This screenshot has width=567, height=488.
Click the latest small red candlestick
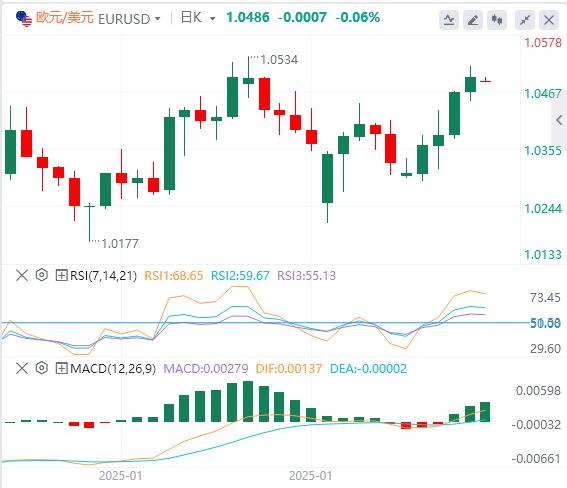pyautogui.click(x=485, y=81)
